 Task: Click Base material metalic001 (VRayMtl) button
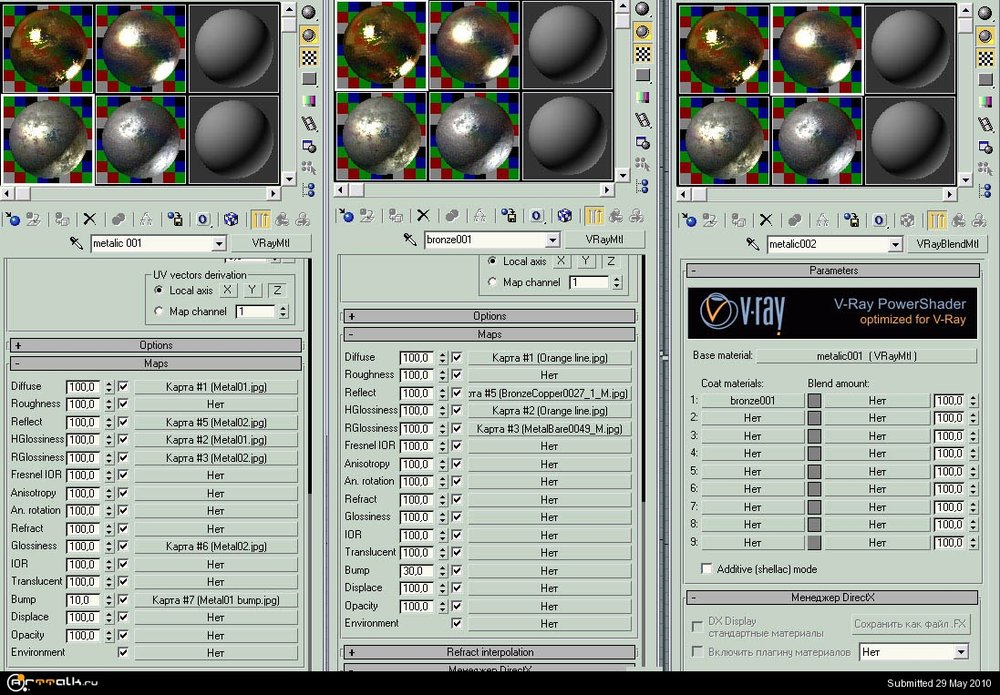866,355
